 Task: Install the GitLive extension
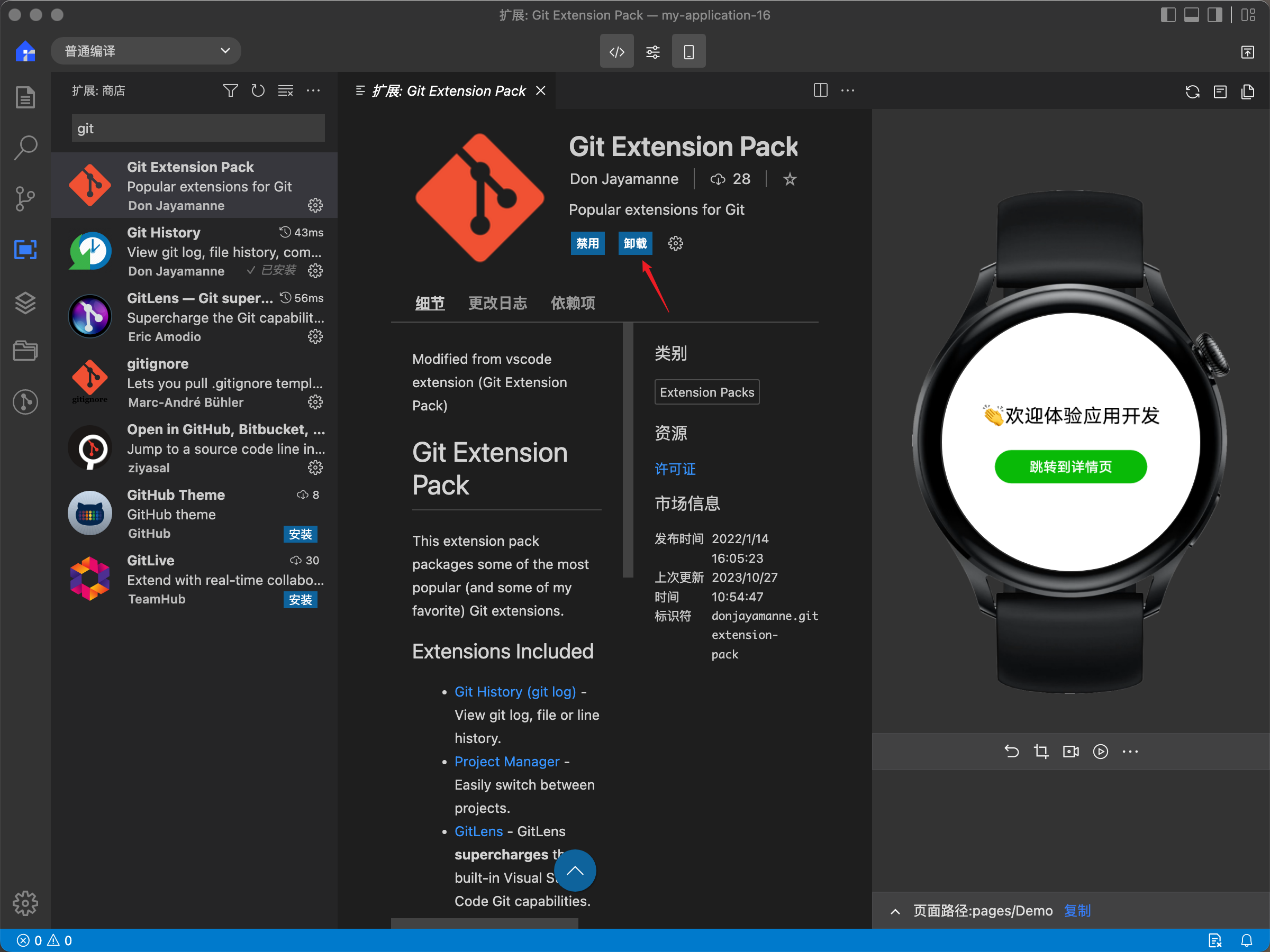pyautogui.click(x=300, y=599)
